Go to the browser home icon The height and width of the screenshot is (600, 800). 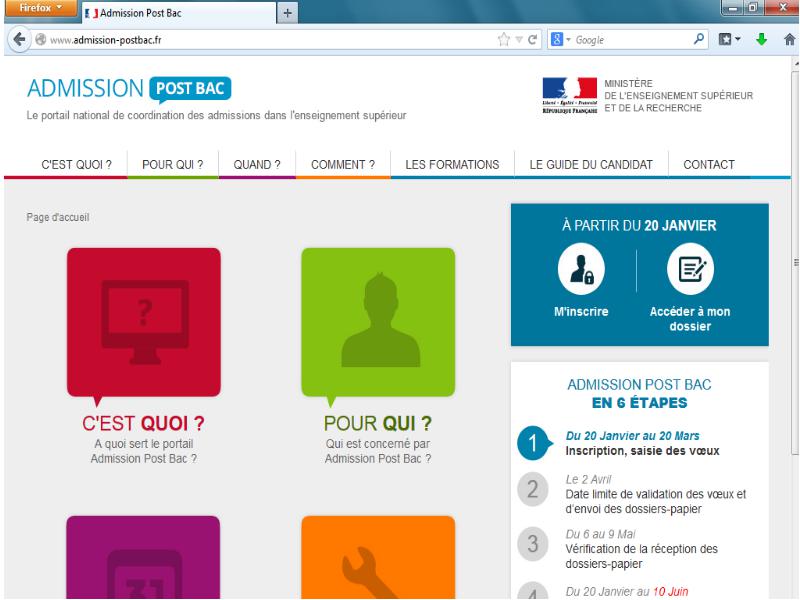(x=789, y=39)
